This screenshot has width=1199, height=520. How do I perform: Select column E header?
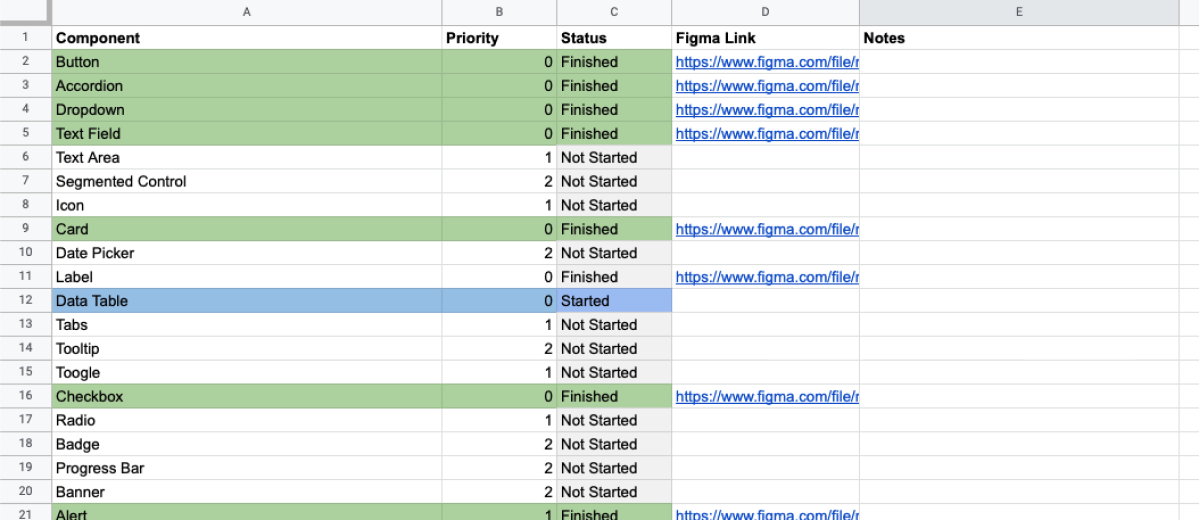(1019, 12)
